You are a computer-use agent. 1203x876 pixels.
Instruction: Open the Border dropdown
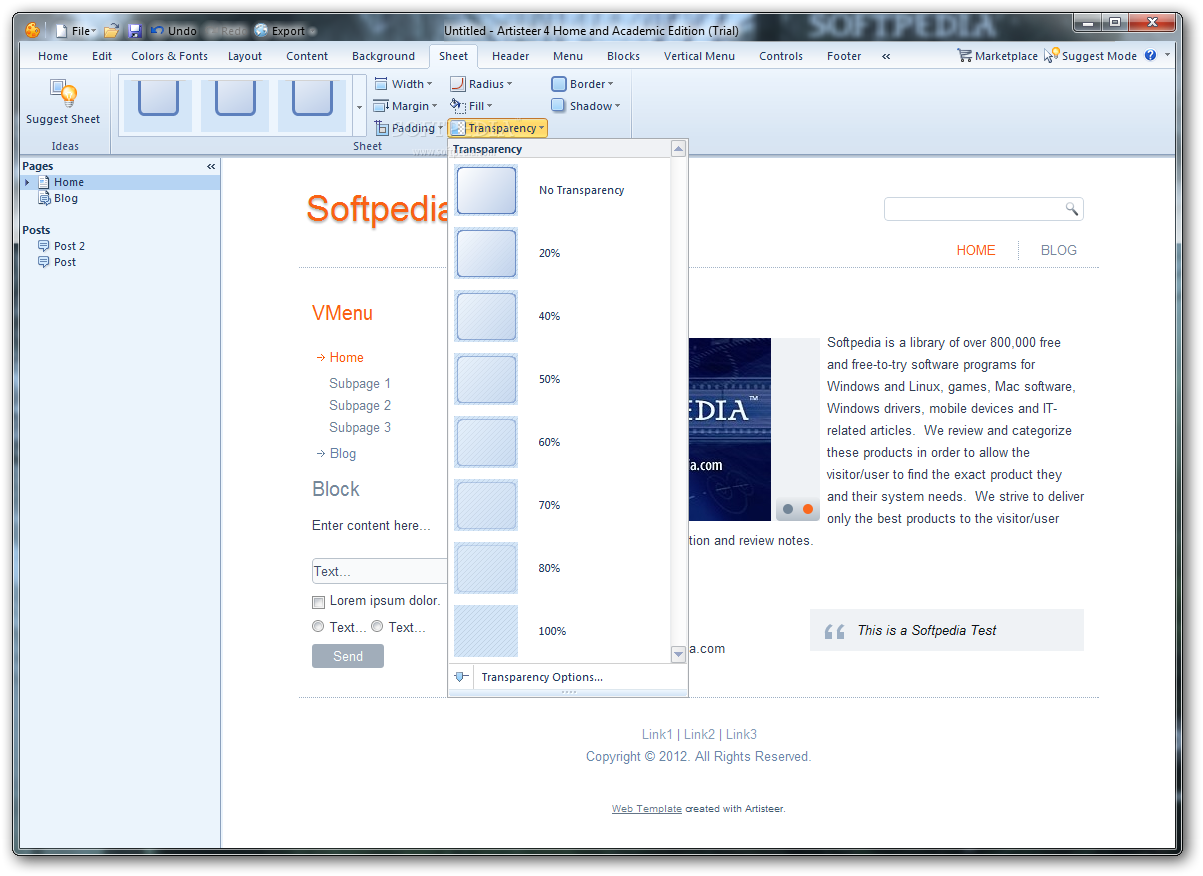pyautogui.click(x=583, y=84)
